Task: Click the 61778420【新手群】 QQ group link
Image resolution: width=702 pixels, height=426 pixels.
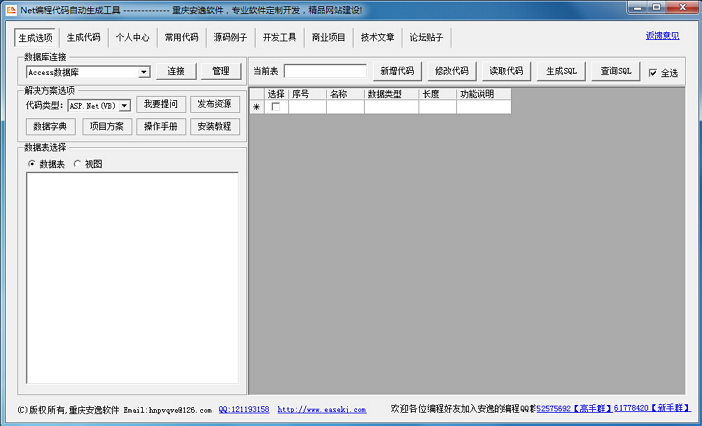Action: click(652, 409)
